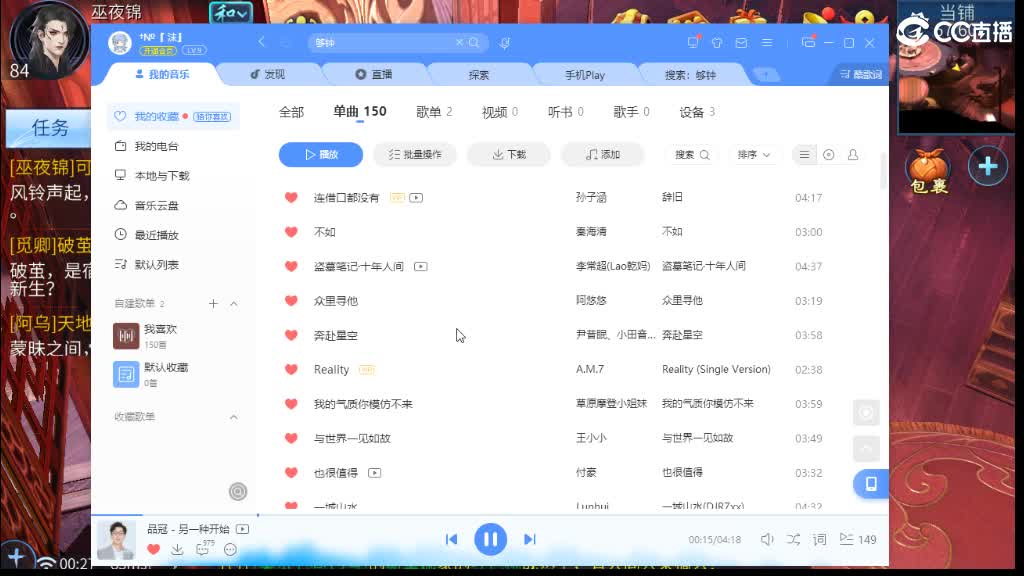The image size is (1024, 576).
Task: Open 批量操作 batch operations
Action: click(415, 155)
